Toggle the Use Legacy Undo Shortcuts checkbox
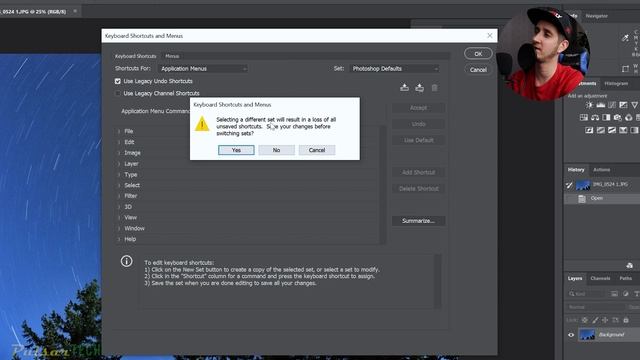 118,81
